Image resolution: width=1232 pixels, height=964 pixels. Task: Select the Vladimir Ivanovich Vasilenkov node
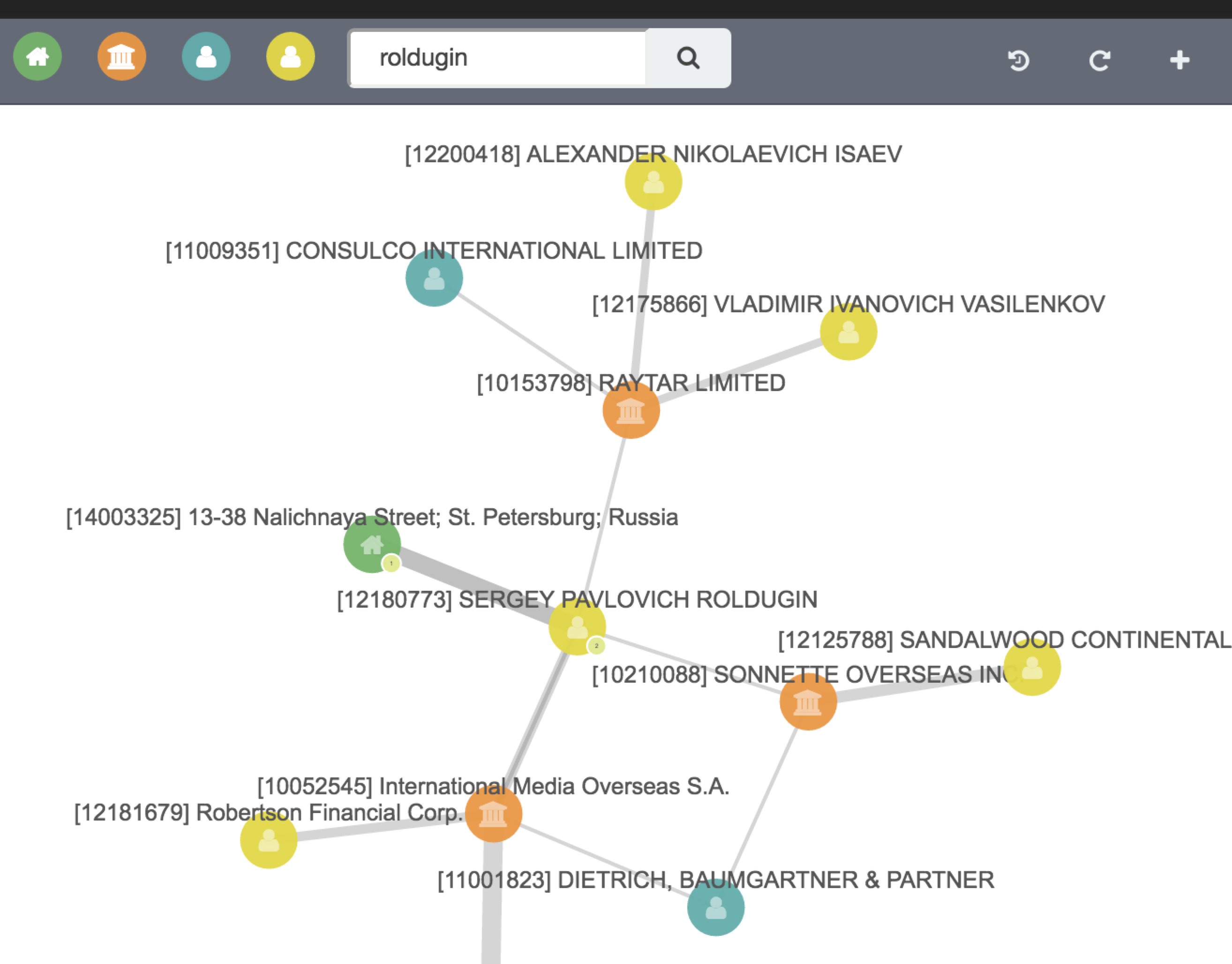(848, 331)
